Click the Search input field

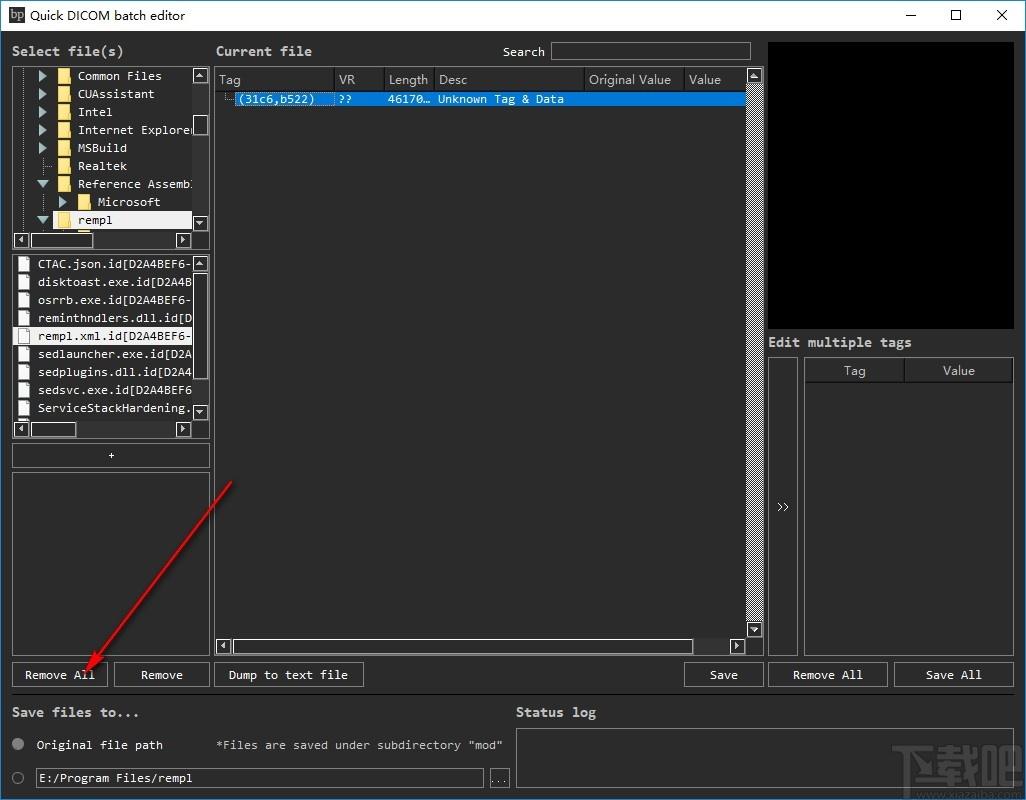coord(650,51)
